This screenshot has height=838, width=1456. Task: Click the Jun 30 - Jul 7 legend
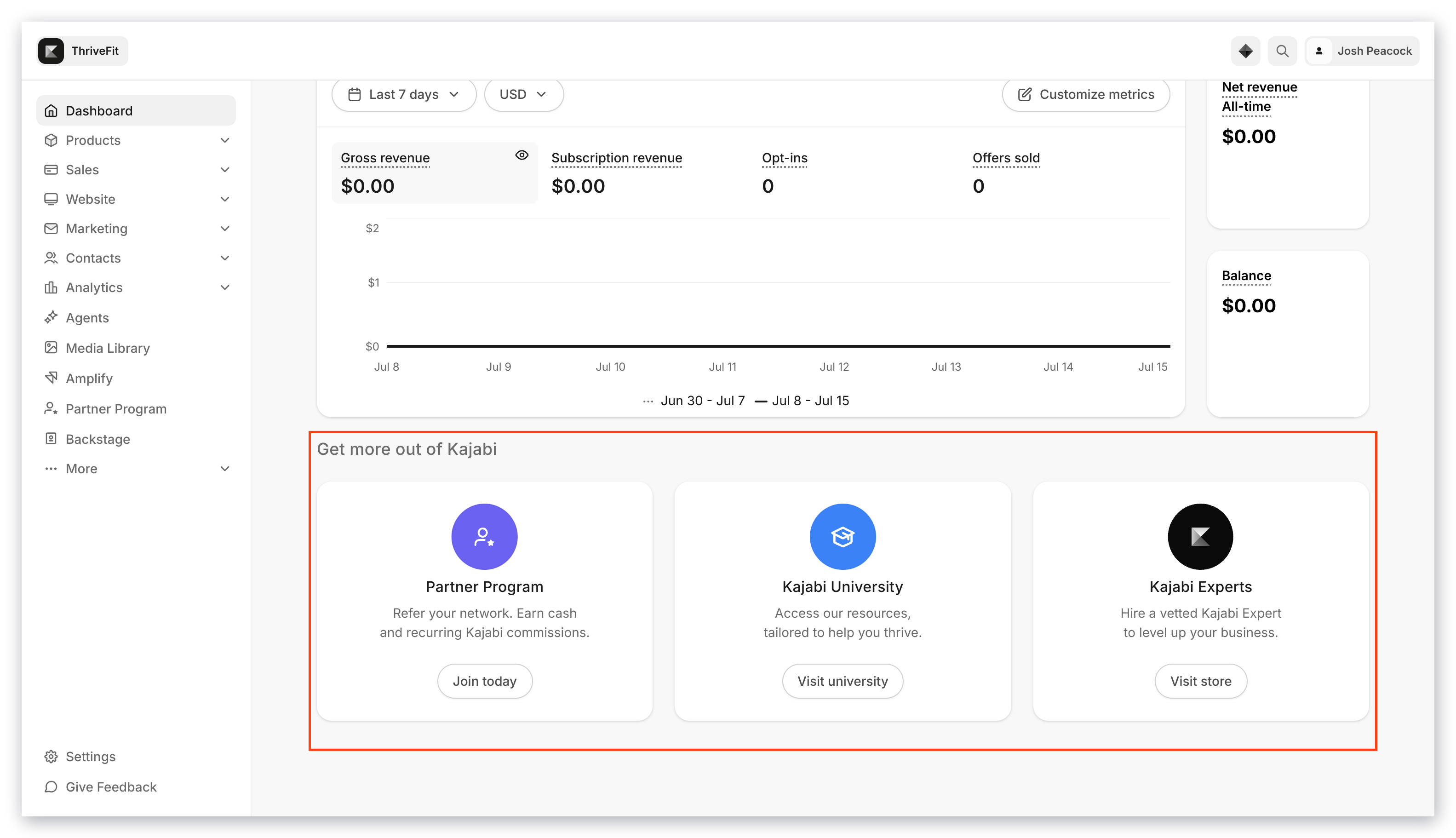[x=694, y=401]
